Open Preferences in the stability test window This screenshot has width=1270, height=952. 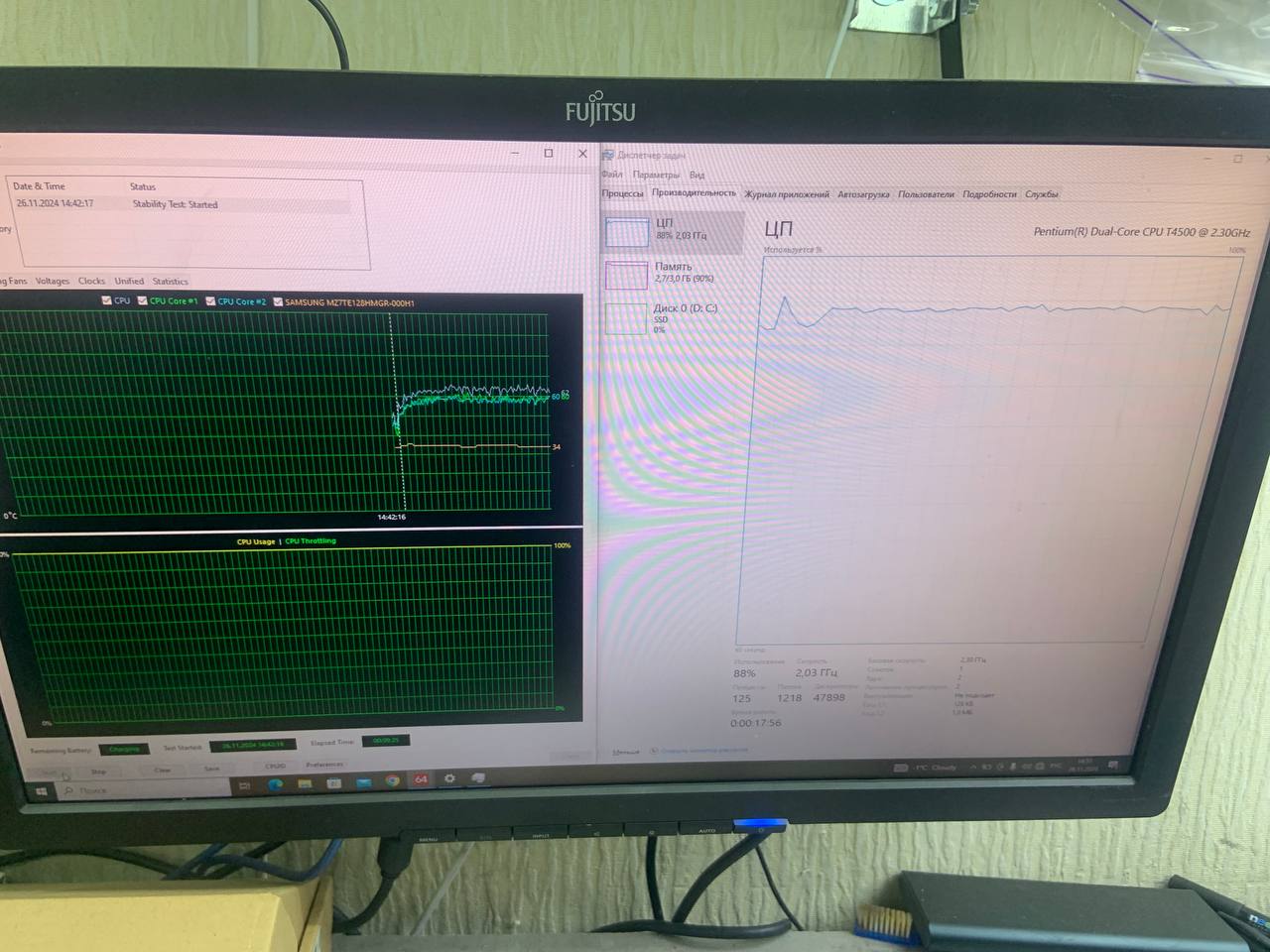coord(324,765)
